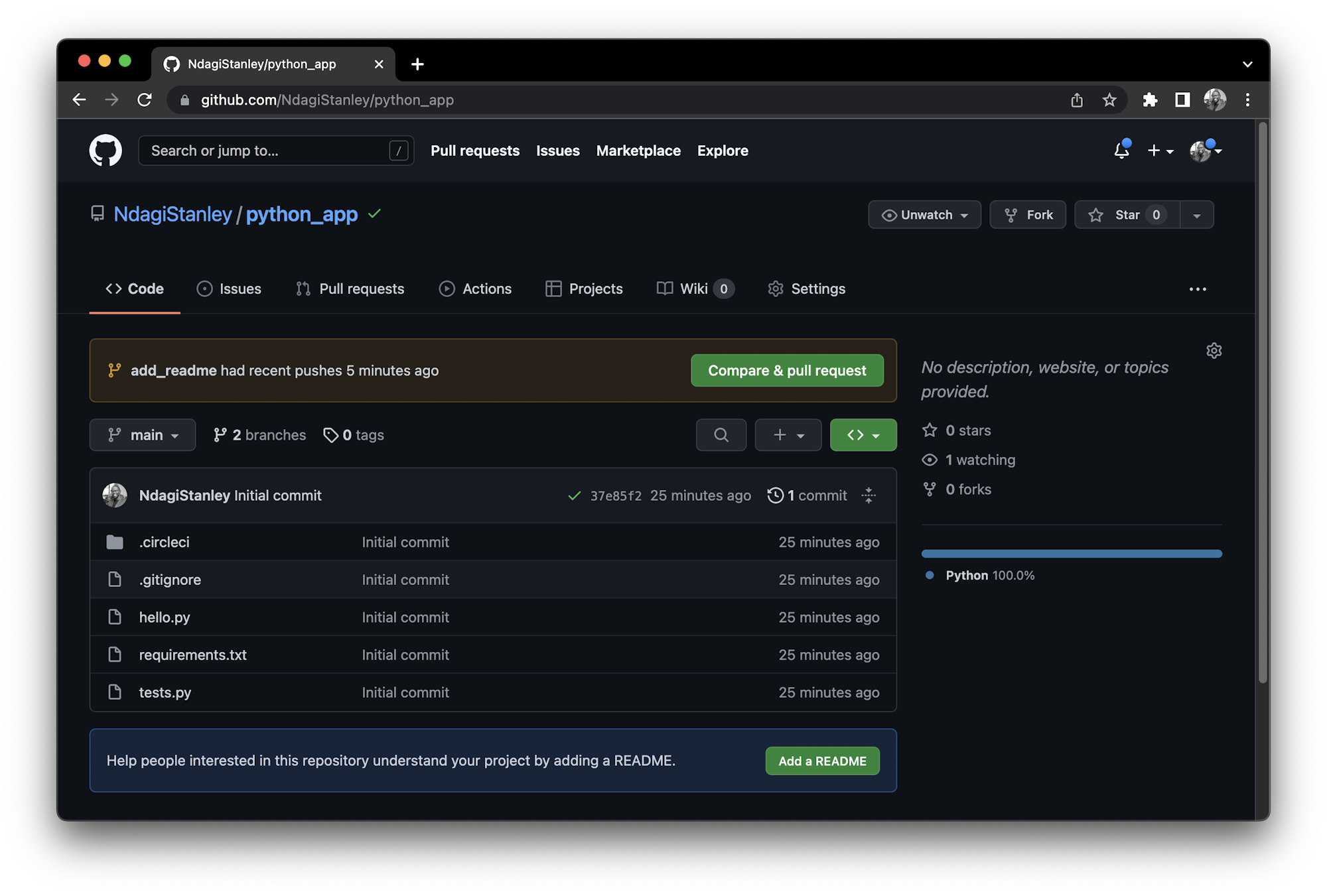This screenshot has width=1327, height=896.
Task: Open the .circleci folder
Action: click(165, 542)
